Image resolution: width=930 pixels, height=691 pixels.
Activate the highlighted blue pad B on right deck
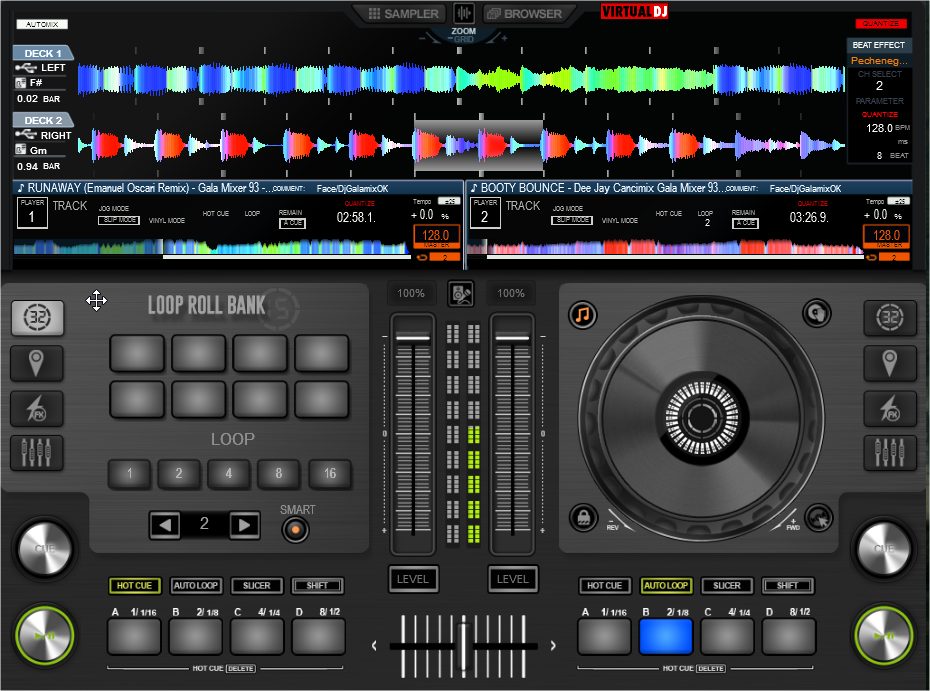click(x=665, y=636)
